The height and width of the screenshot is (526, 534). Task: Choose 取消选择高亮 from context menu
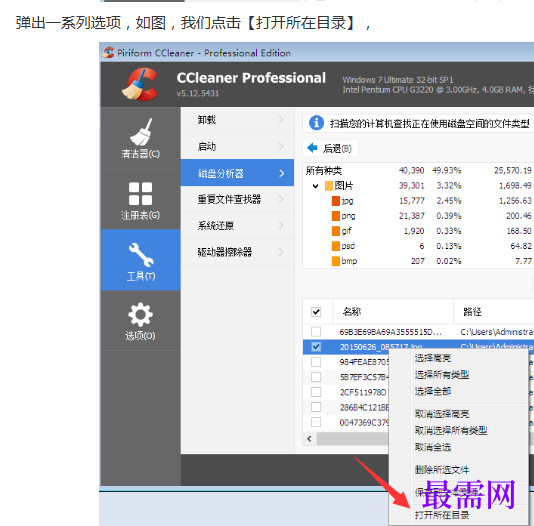tap(442, 414)
